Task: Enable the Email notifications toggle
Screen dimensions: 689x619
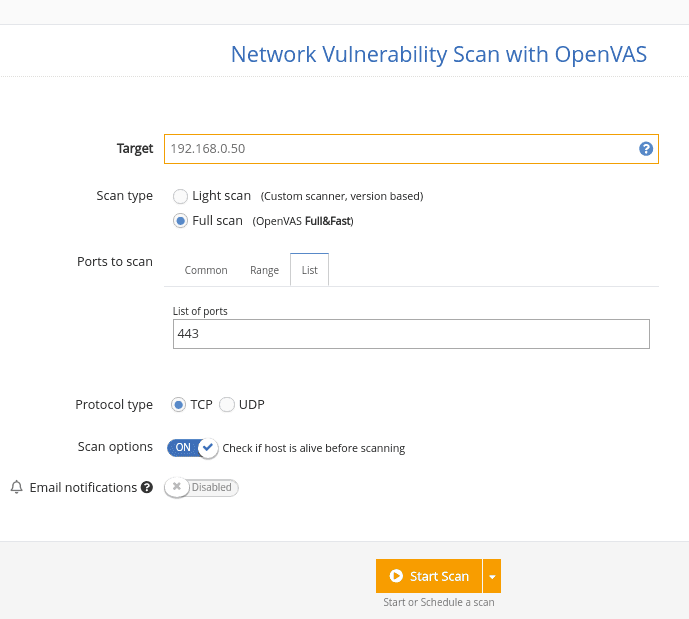Action: pos(201,488)
